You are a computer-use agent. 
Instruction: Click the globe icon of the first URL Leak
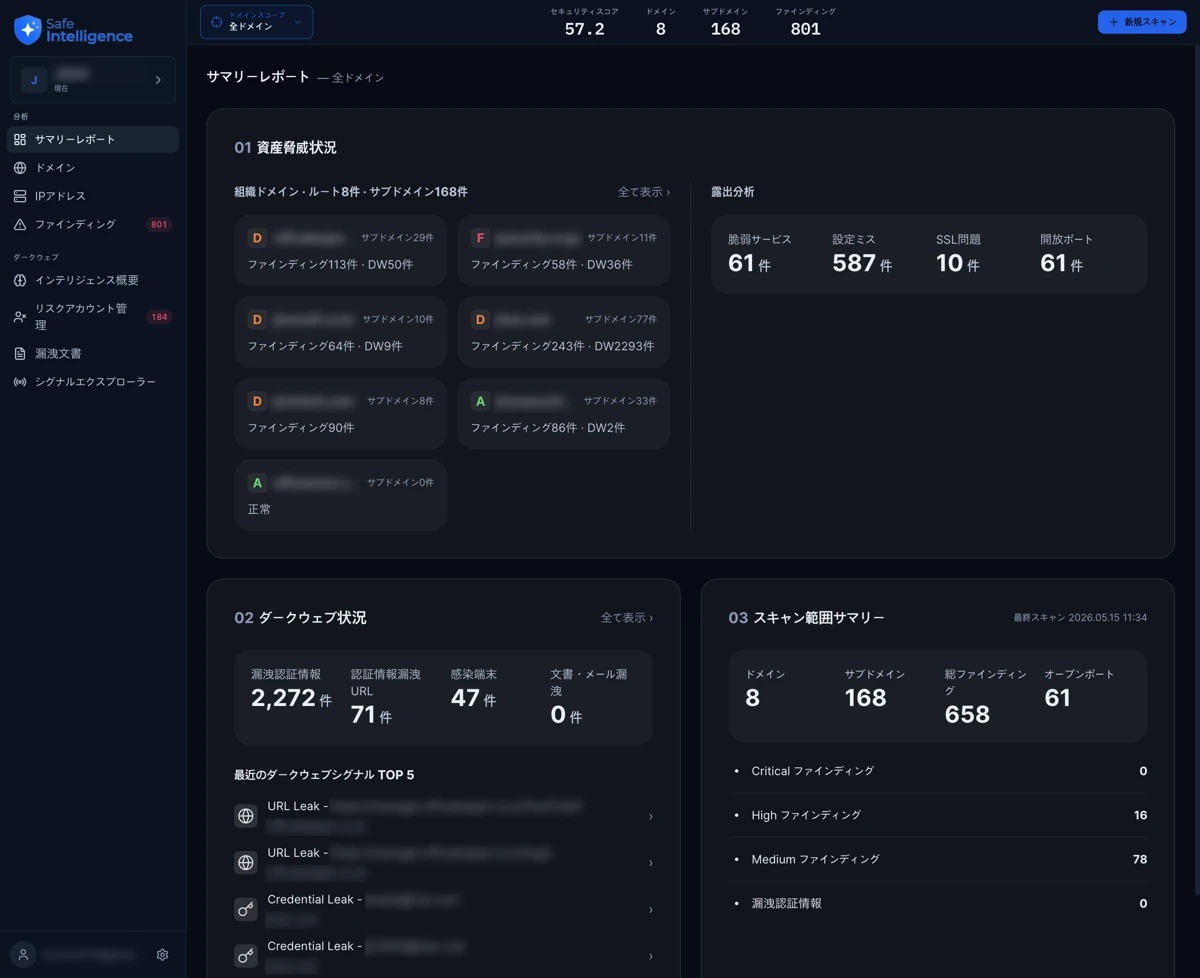(x=246, y=816)
